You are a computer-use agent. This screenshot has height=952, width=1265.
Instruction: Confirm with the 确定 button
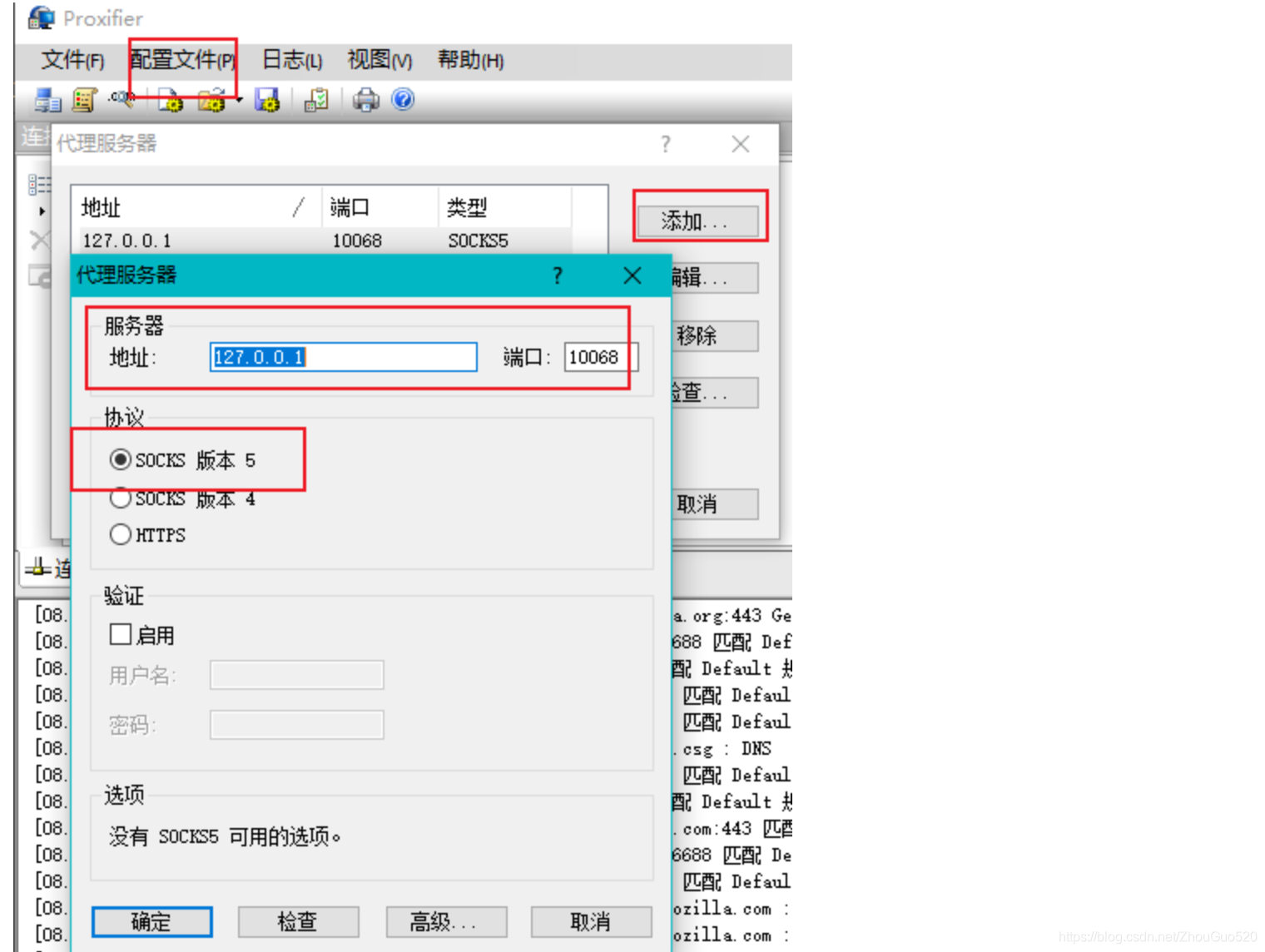[151, 922]
